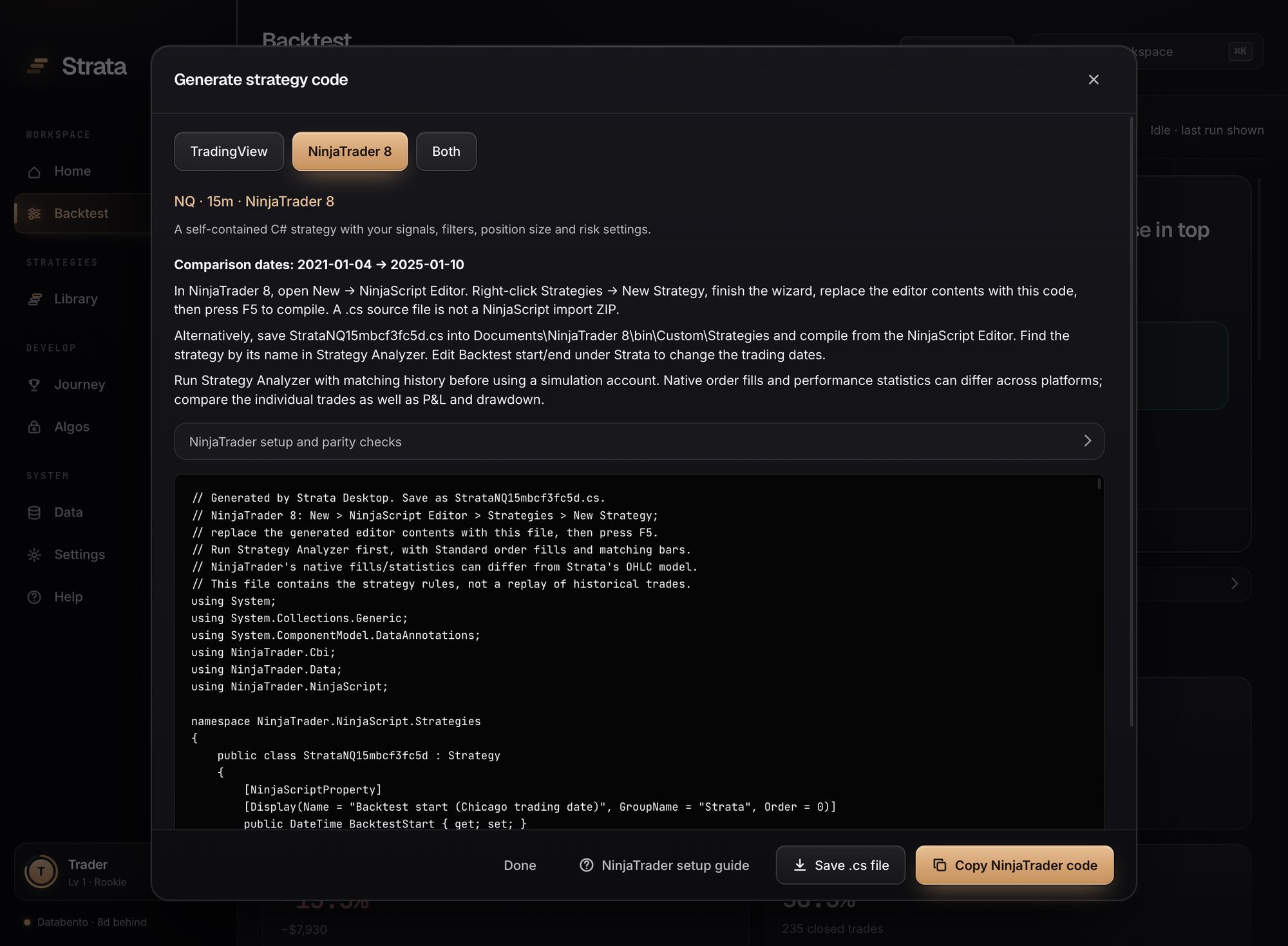1288x946 pixels.
Task: Click the 'using NinjaTrader.Cbi;' code line
Action: click(x=263, y=653)
